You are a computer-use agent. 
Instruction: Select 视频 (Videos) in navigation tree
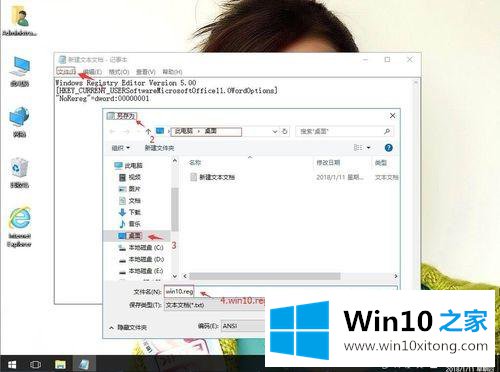point(130,177)
